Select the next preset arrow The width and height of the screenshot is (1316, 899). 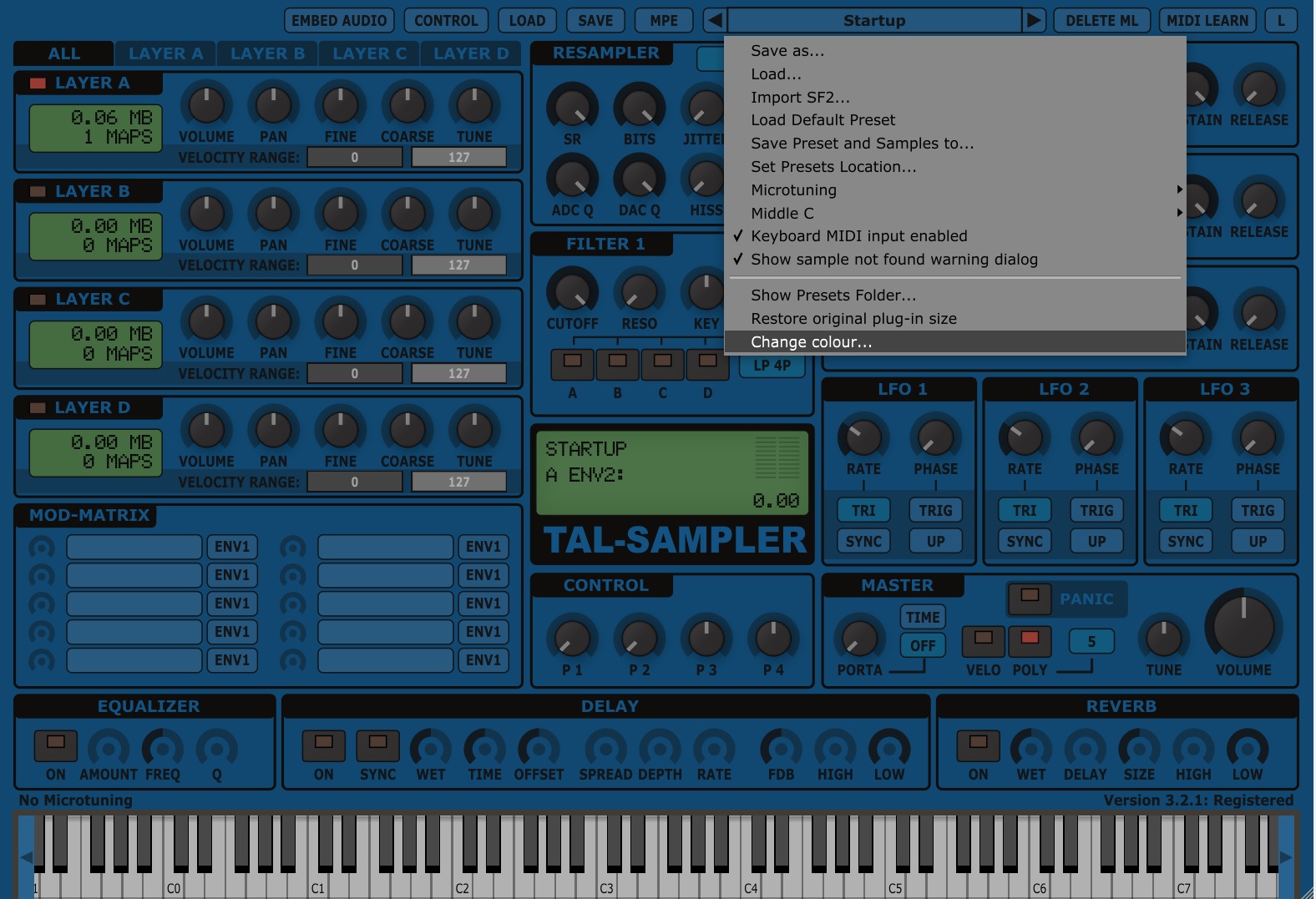click(1034, 20)
